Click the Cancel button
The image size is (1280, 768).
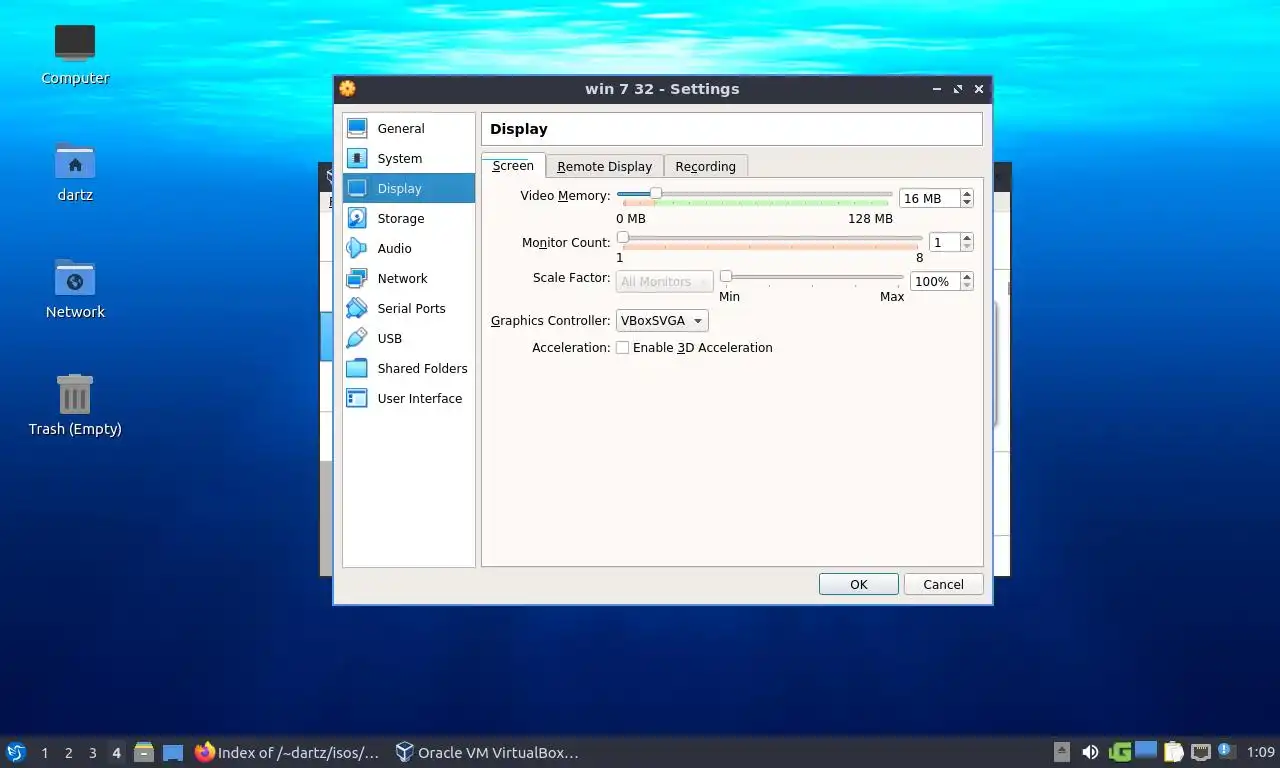tap(943, 585)
